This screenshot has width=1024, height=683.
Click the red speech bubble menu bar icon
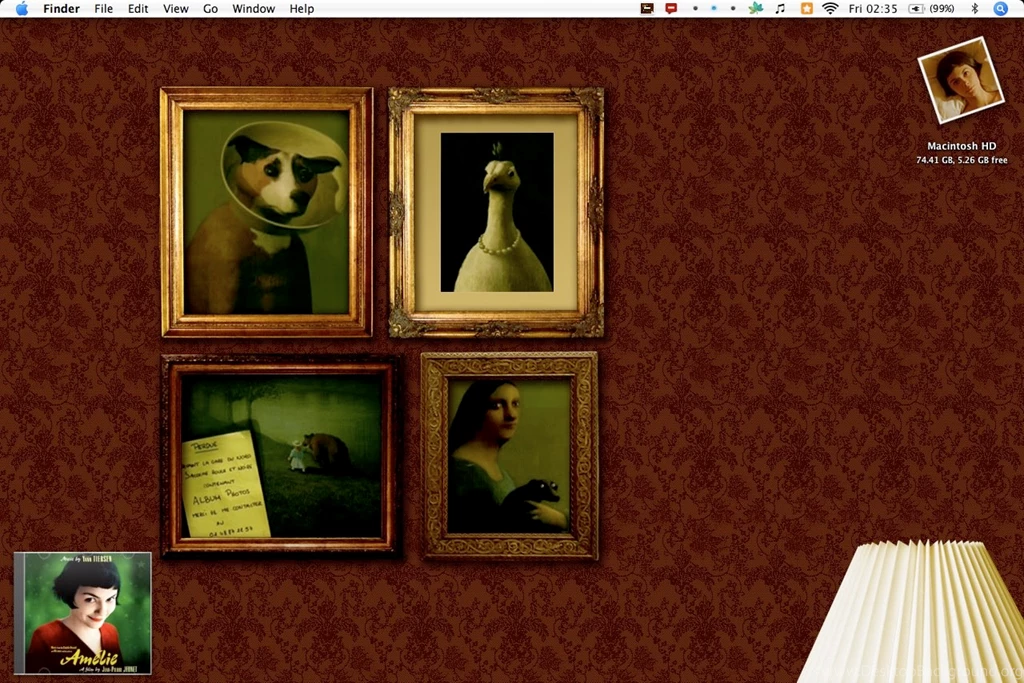pyautogui.click(x=671, y=8)
